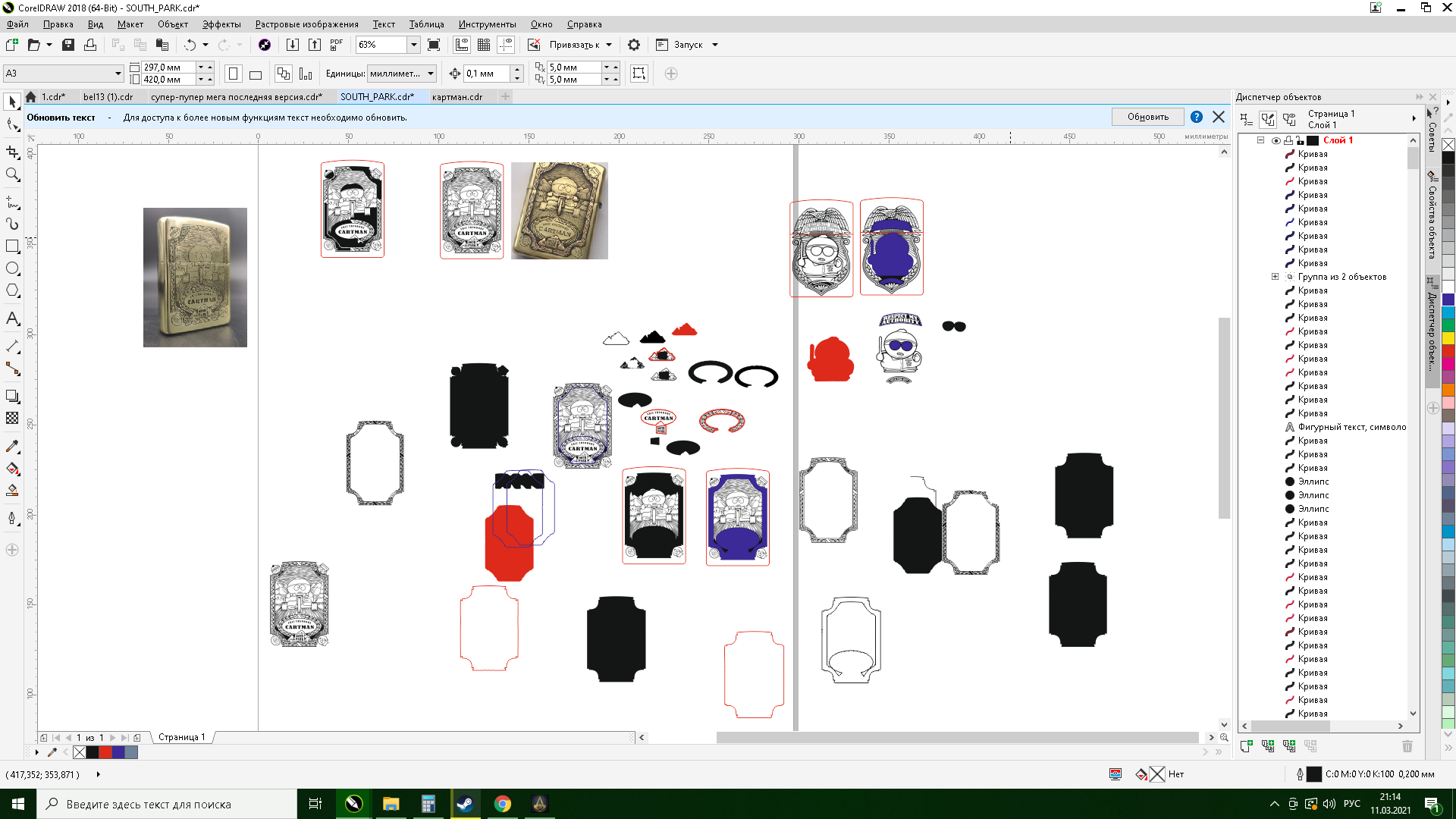
Task: Select the Rectangle tool
Action: click(x=12, y=246)
